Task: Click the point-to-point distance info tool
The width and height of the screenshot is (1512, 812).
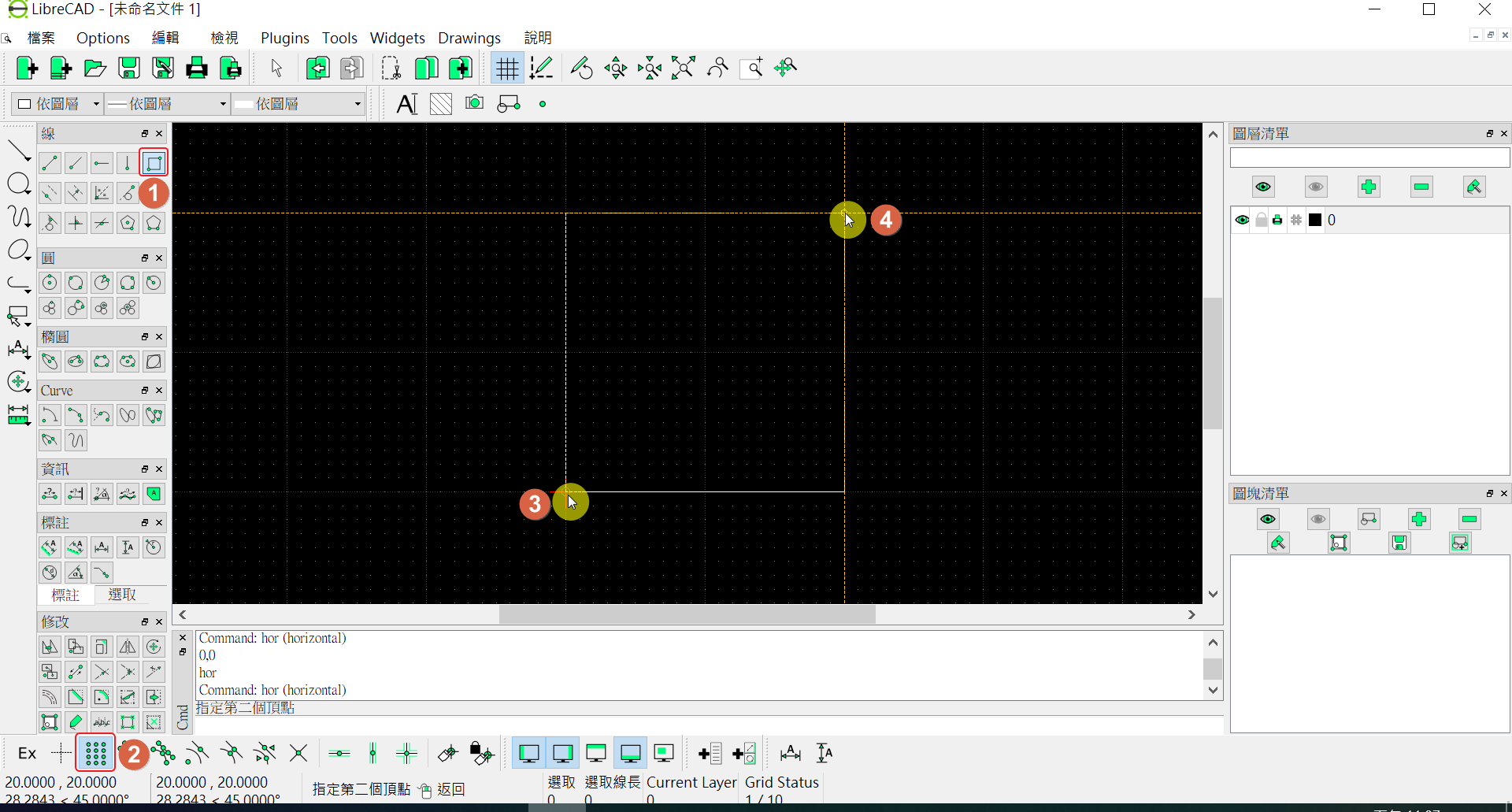Action: pos(50,494)
